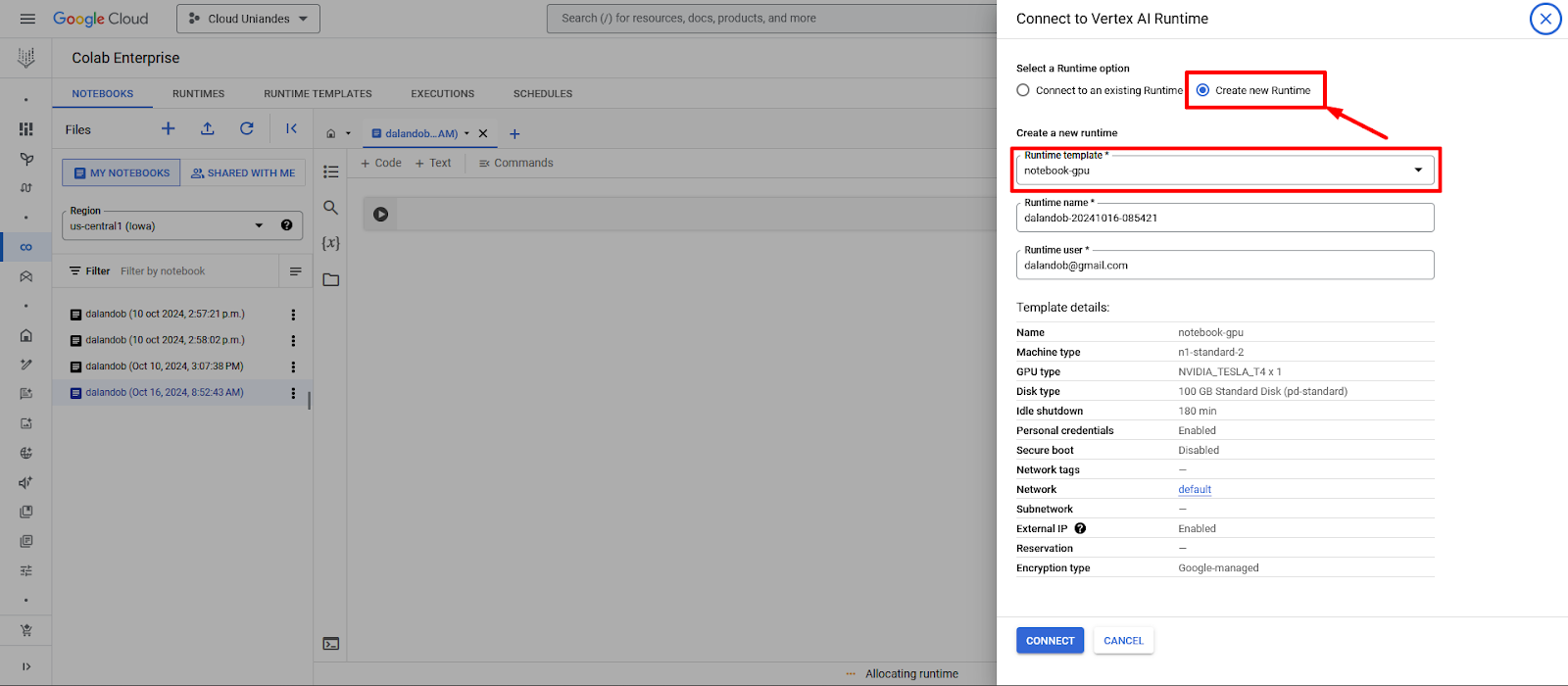Show notebooks Shared With Me

click(x=243, y=173)
